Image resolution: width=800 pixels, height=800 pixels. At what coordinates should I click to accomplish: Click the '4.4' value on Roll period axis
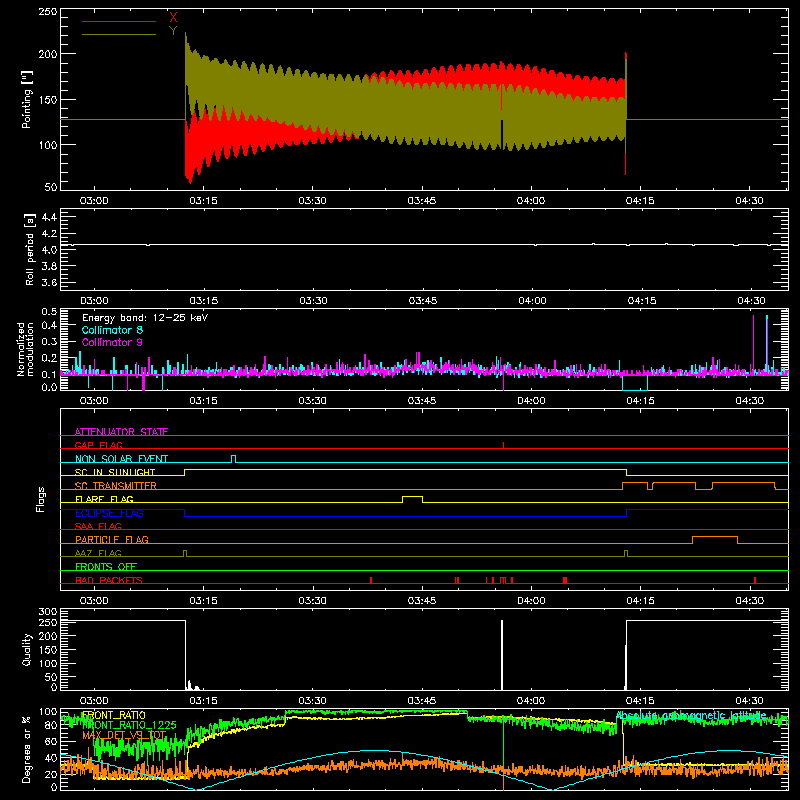49,217
